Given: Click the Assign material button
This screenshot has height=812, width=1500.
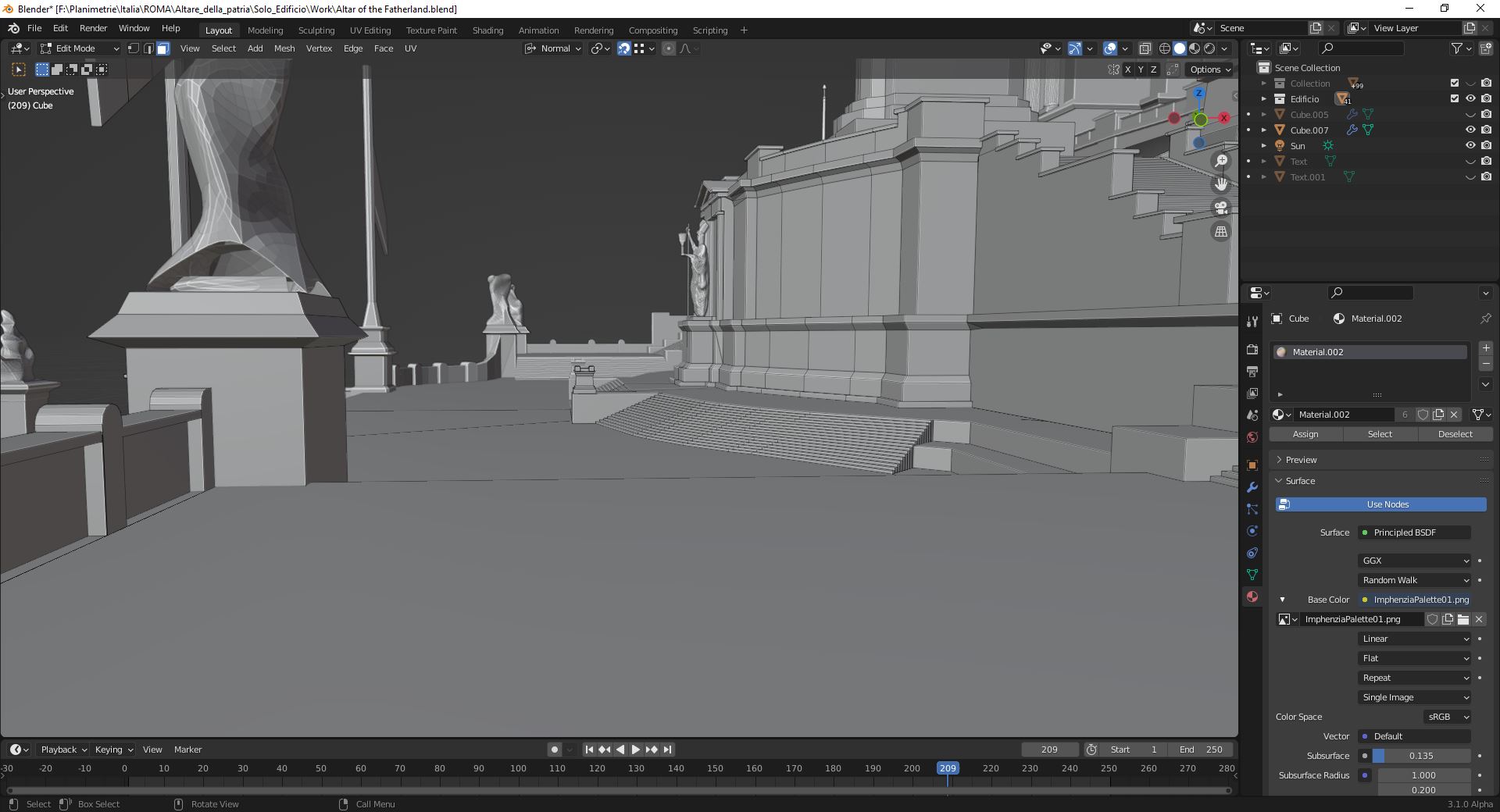Looking at the screenshot, I should [x=1305, y=434].
